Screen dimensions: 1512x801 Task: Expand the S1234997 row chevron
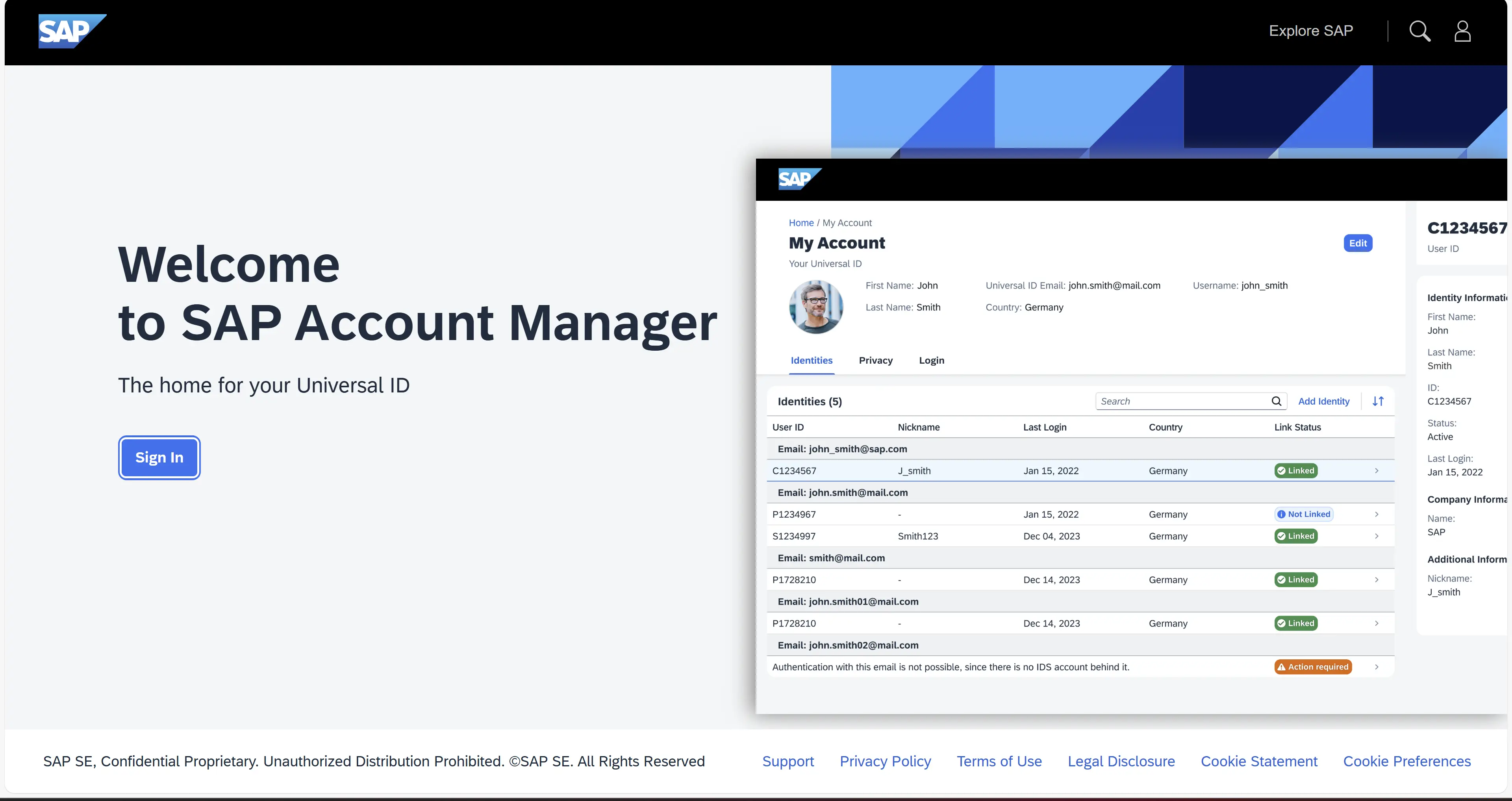1377,536
